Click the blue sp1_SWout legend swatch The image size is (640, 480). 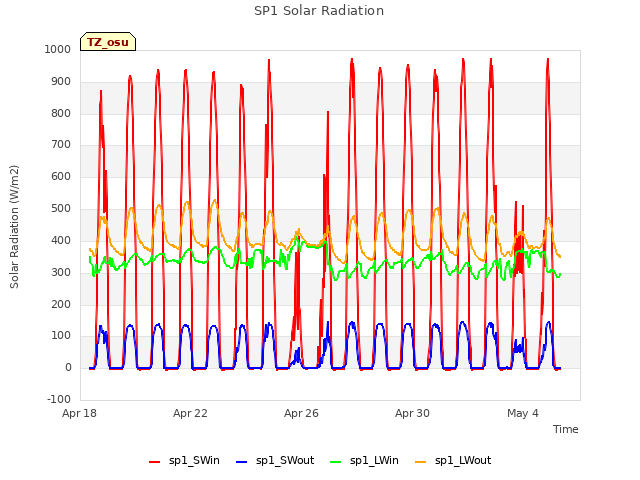click(x=242, y=462)
